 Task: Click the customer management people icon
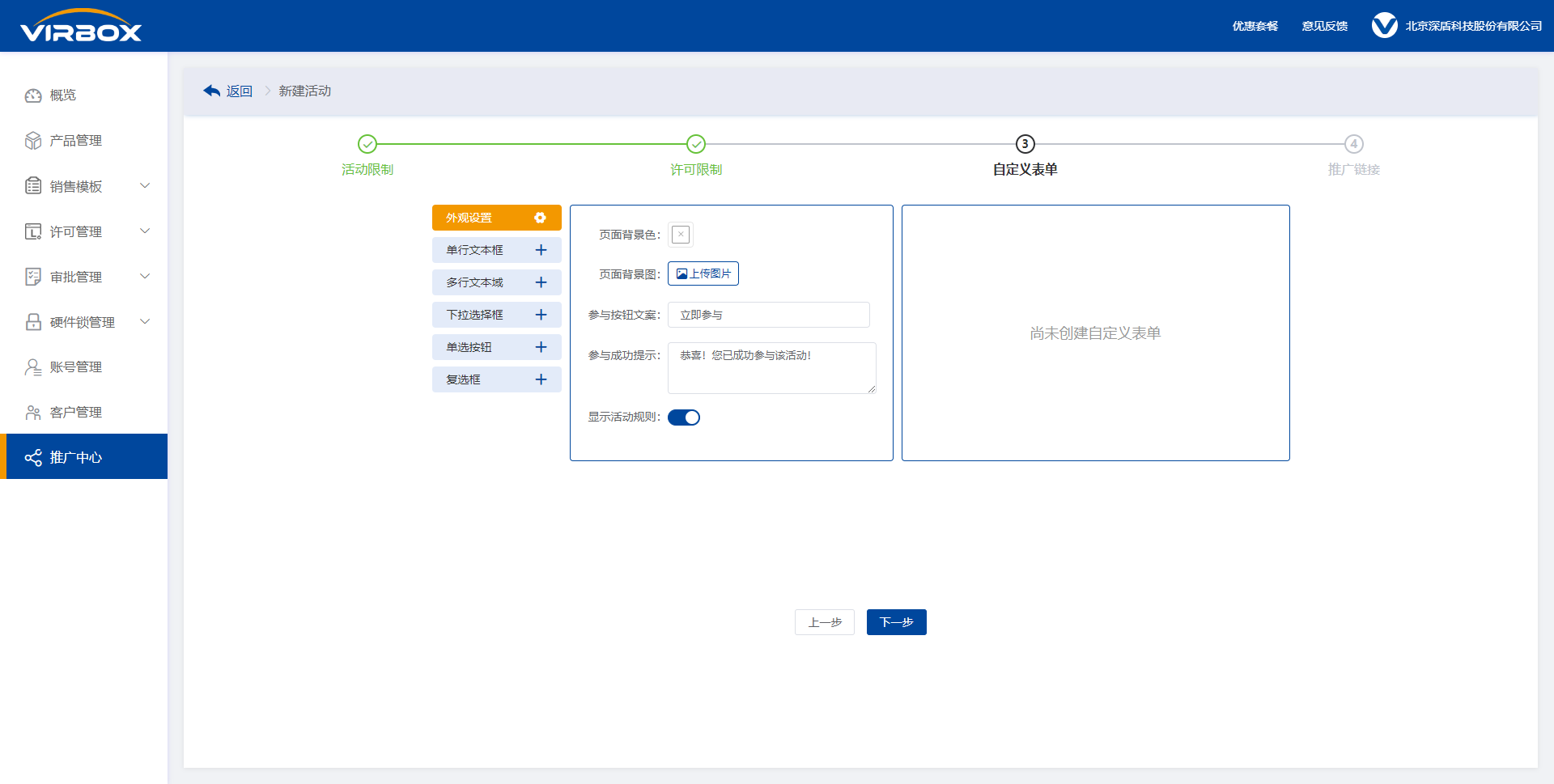33,413
